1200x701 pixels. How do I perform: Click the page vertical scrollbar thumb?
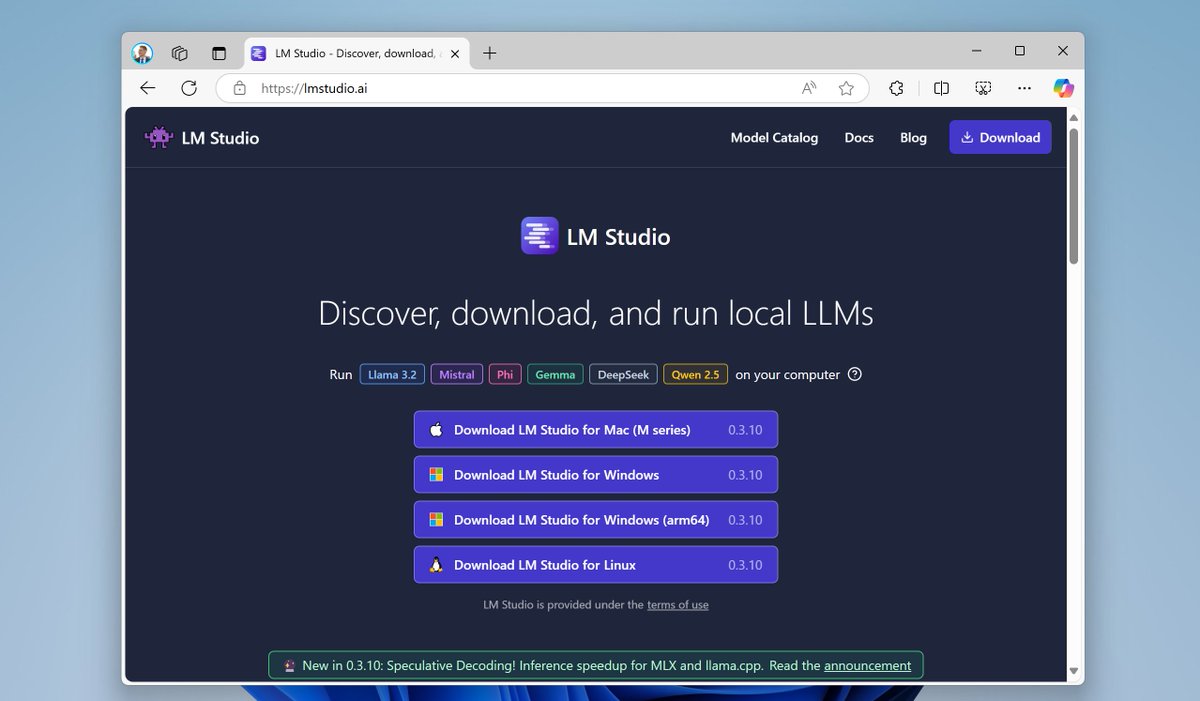[x=1074, y=195]
